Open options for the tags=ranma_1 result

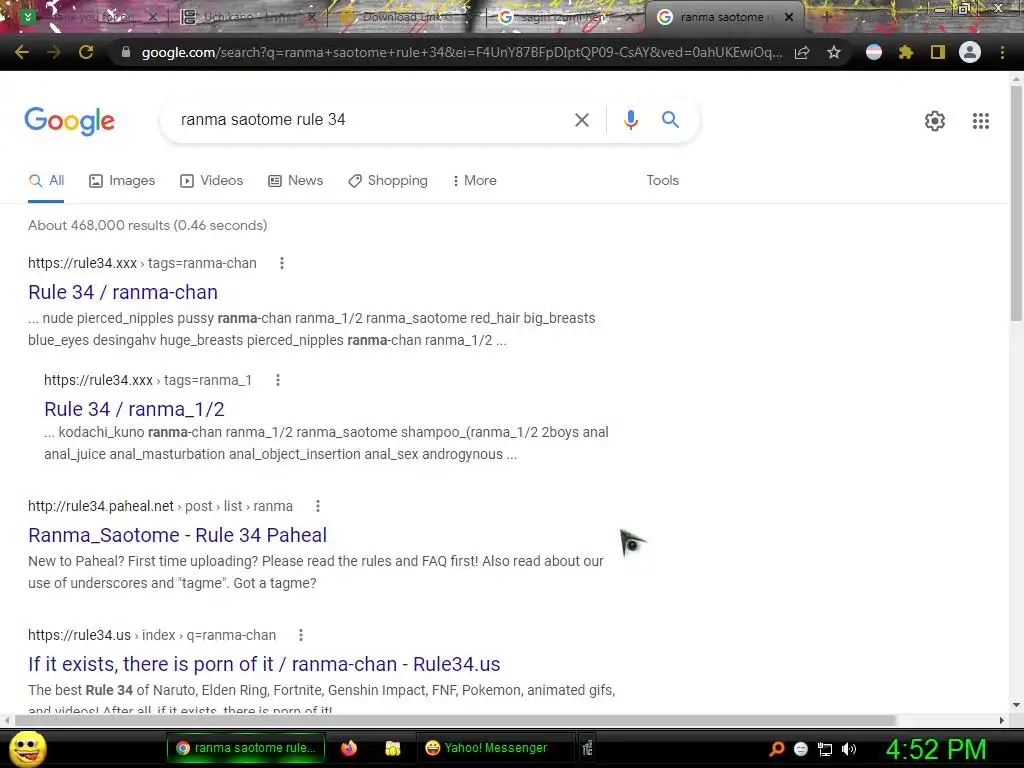click(x=278, y=380)
